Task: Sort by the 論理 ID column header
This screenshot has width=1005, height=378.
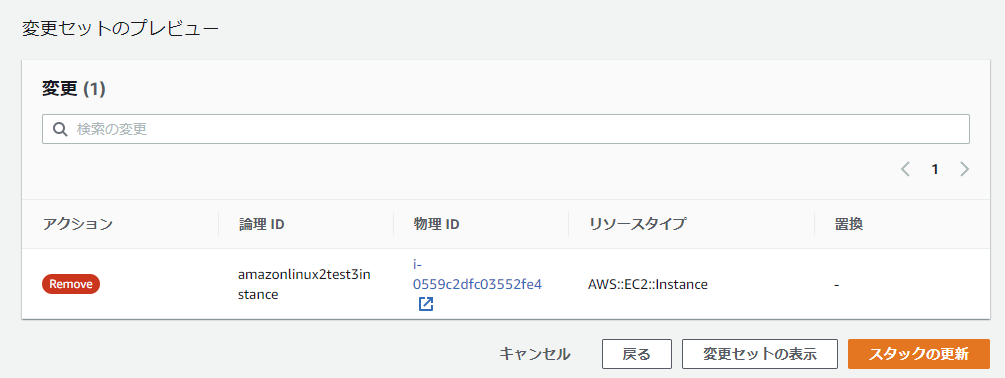Action: coord(261,224)
